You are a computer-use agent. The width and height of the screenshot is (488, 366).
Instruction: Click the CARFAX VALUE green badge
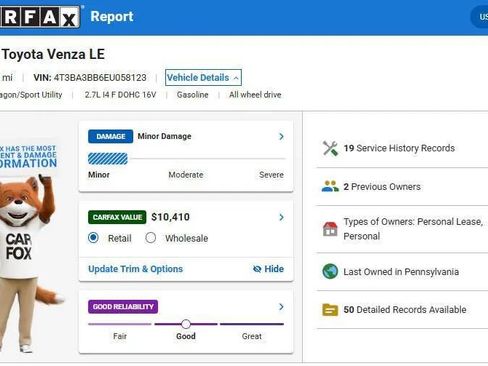coord(117,217)
